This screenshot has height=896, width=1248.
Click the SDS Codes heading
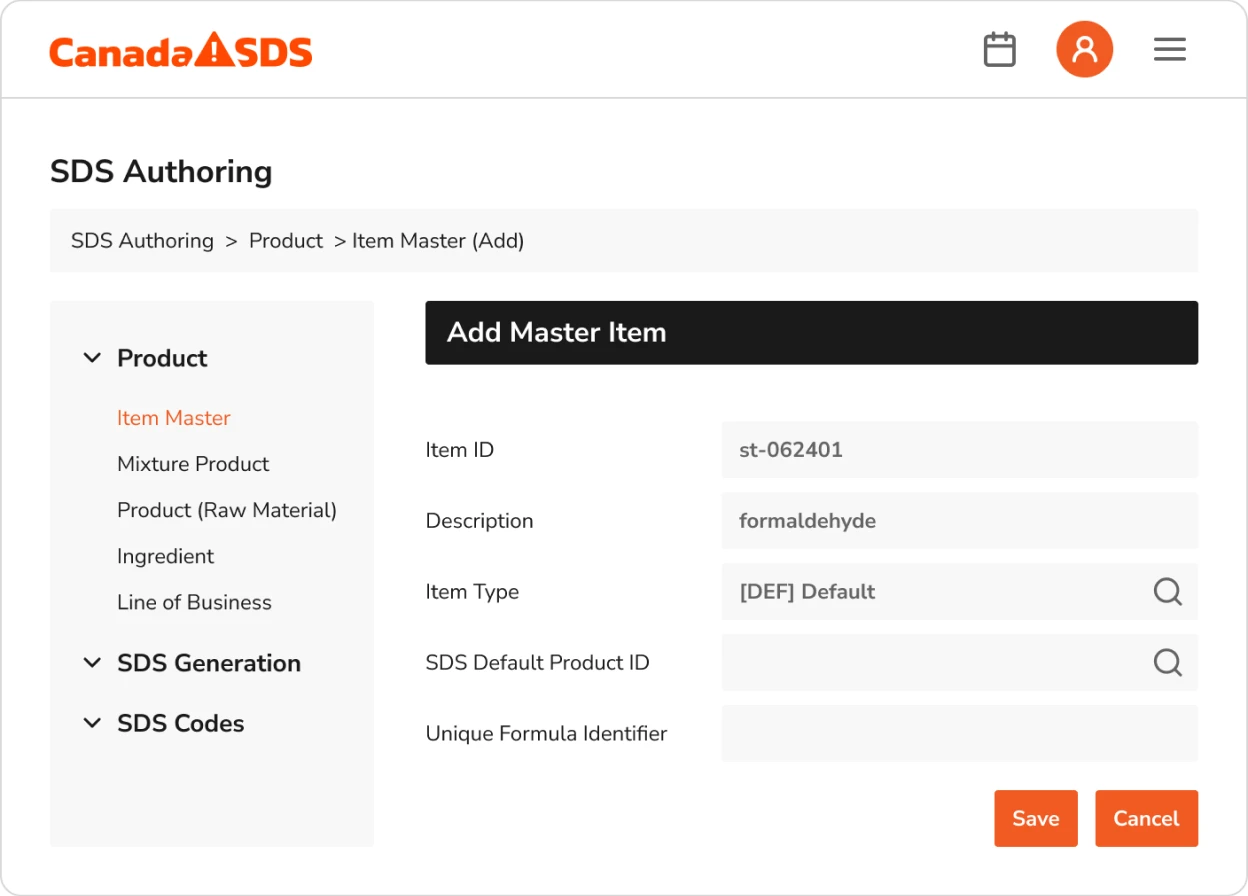point(181,723)
